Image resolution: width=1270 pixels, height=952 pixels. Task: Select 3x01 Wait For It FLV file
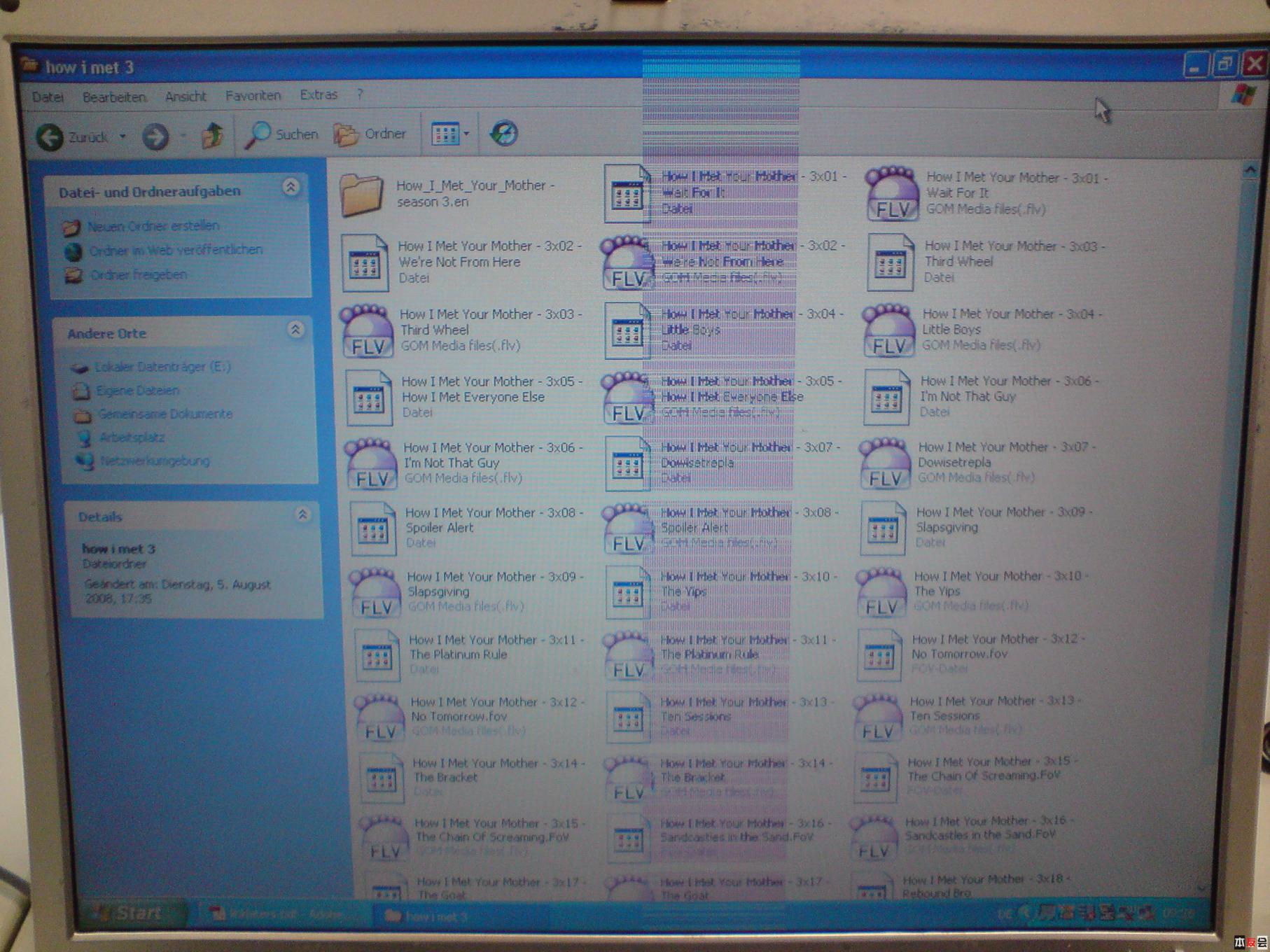[x=987, y=192]
